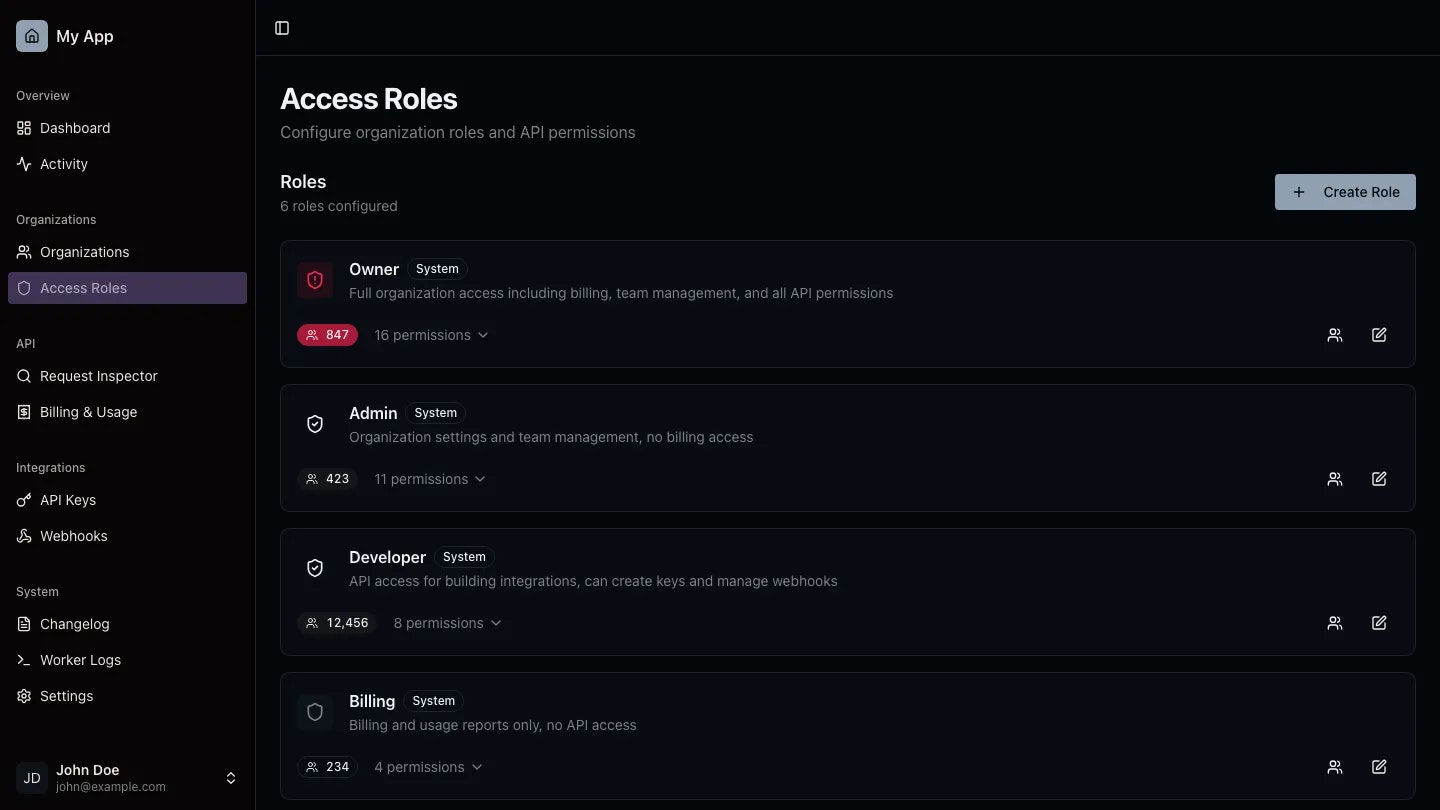Select the sidebar collapse icon at top
This screenshot has height=810, width=1440.
tap(281, 28)
